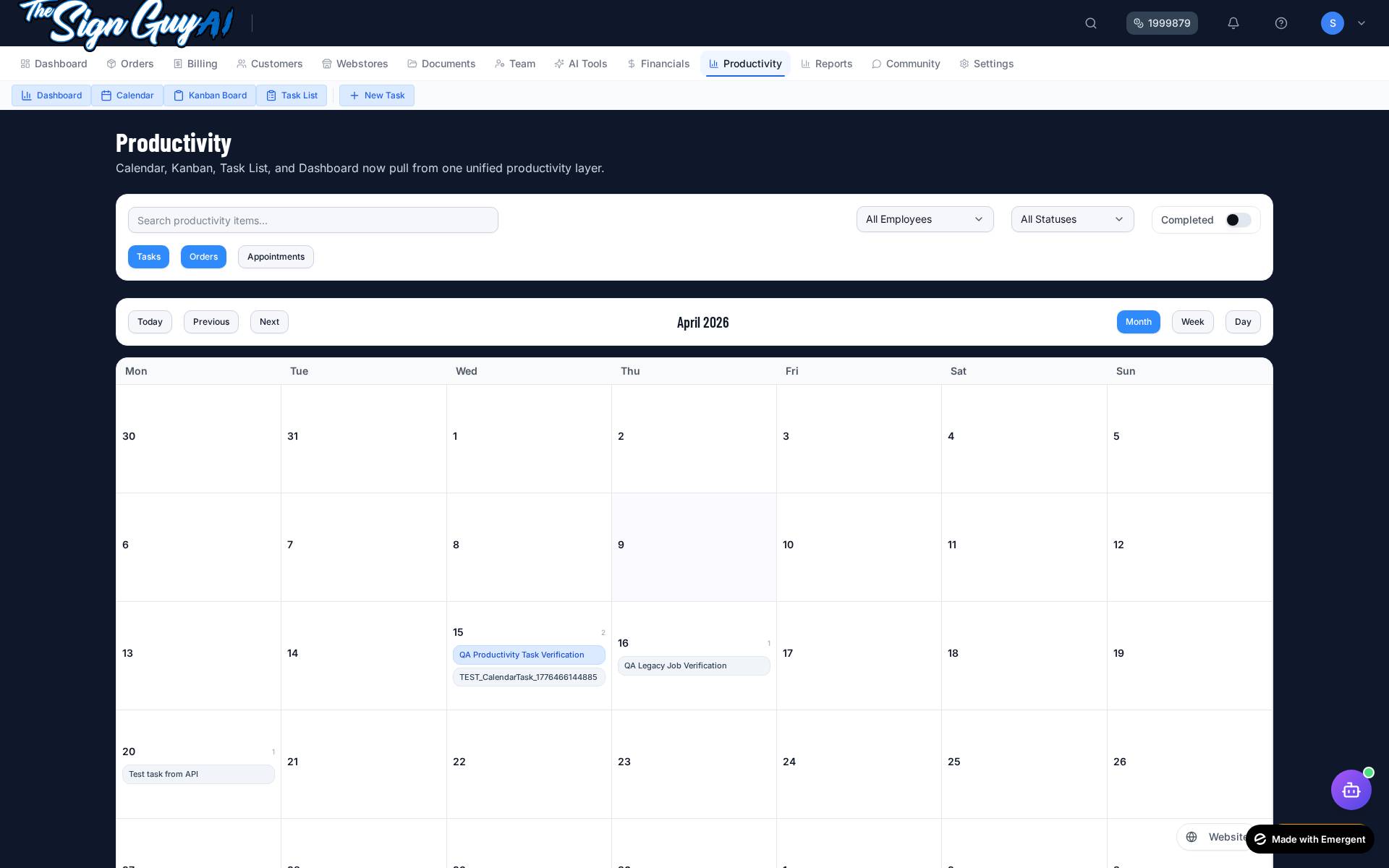Switch to Kanban Board sub-tab
This screenshot has width=1389, height=868.
tap(210, 95)
